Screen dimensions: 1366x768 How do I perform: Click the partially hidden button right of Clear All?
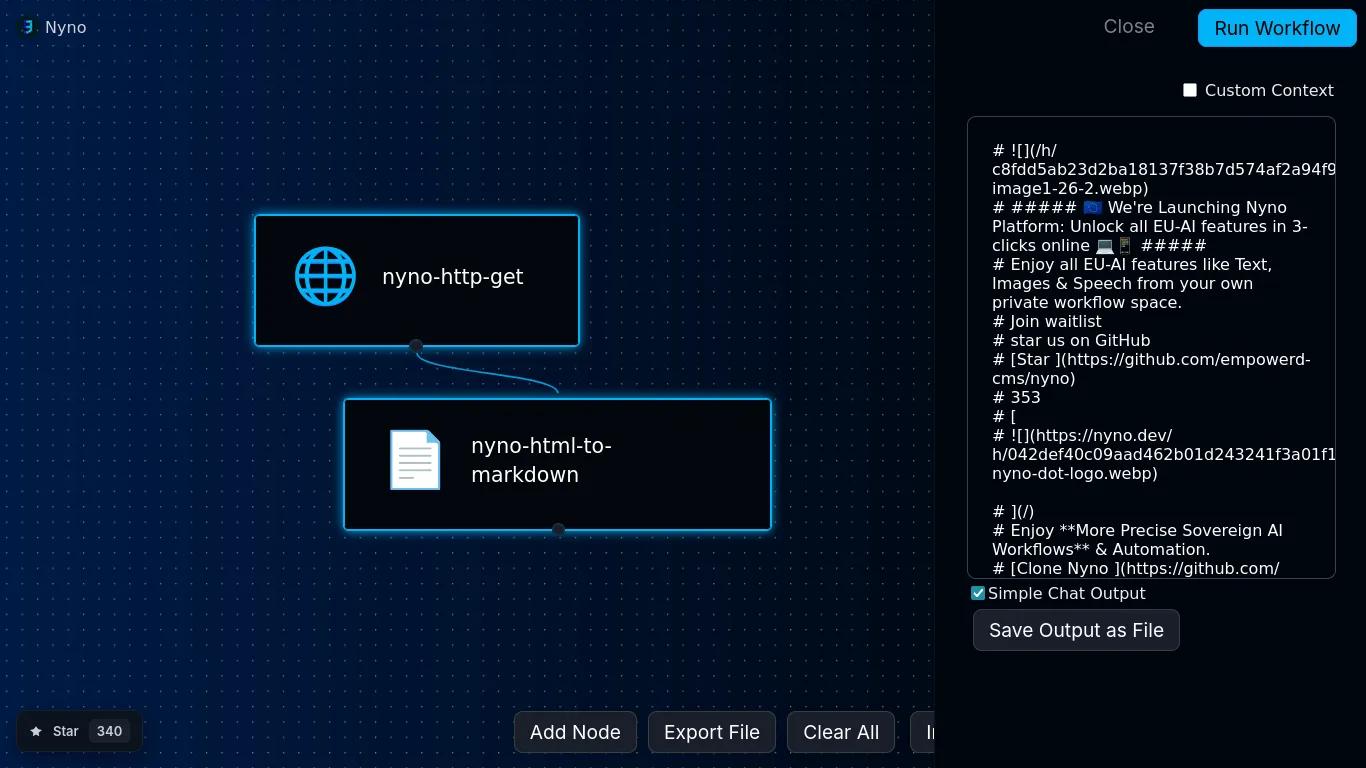point(924,732)
